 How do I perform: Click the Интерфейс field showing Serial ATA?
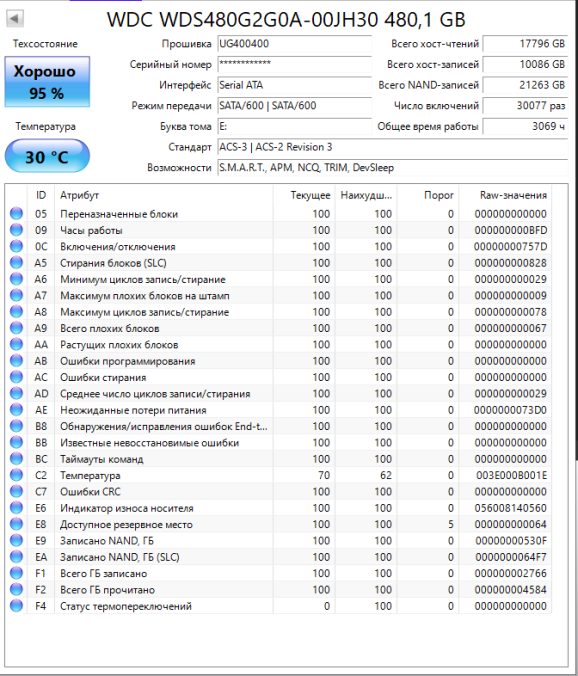point(294,85)
